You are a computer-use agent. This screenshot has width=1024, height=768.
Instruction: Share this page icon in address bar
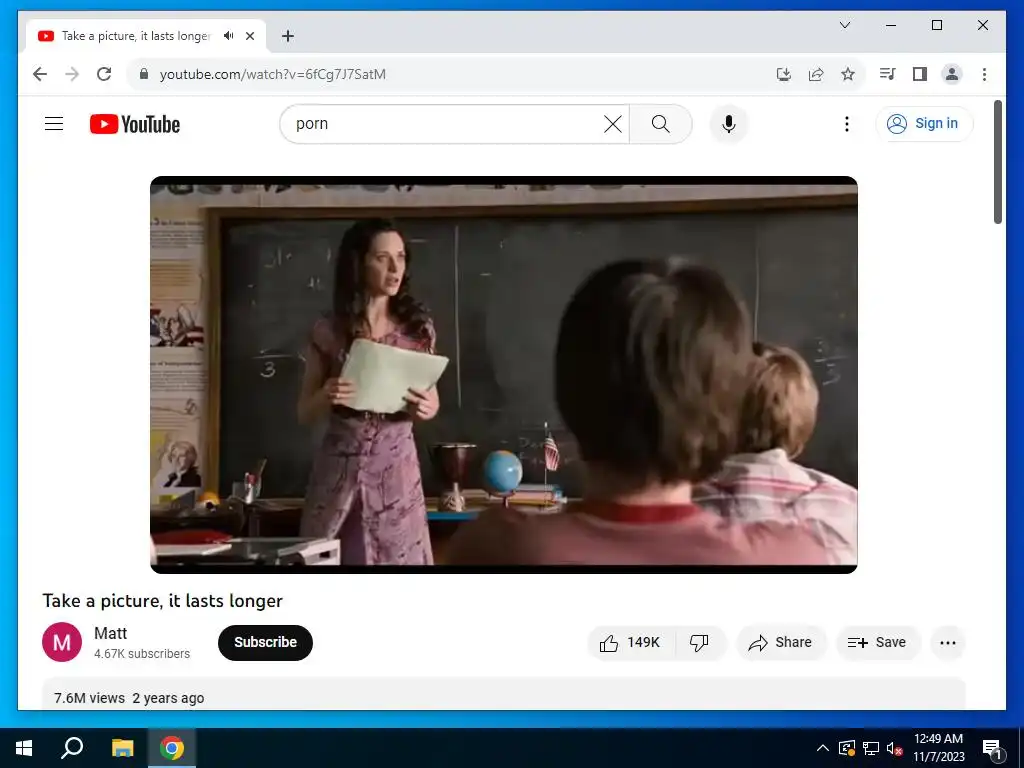tap(816, 74)
